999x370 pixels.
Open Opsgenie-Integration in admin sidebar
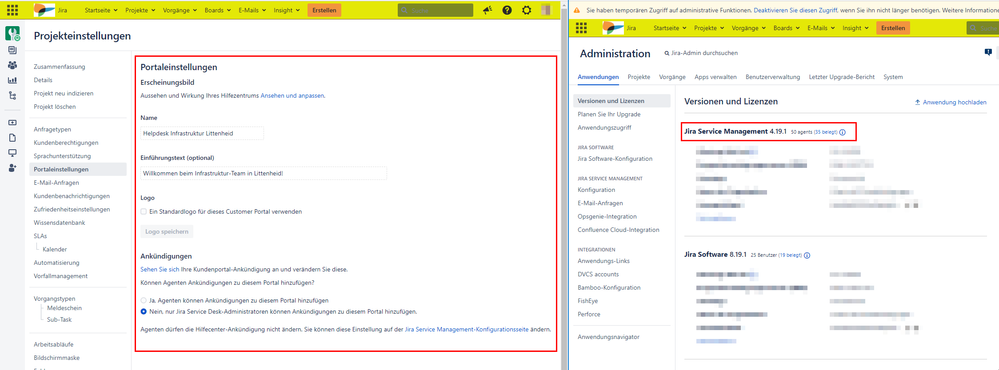click(607, 217)
